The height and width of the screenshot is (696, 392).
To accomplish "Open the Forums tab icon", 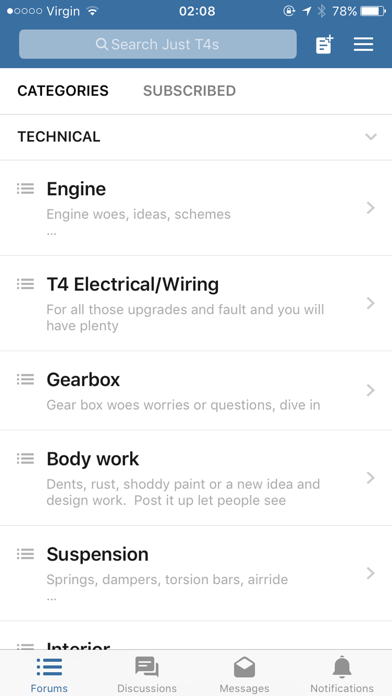I will (49, 667).
